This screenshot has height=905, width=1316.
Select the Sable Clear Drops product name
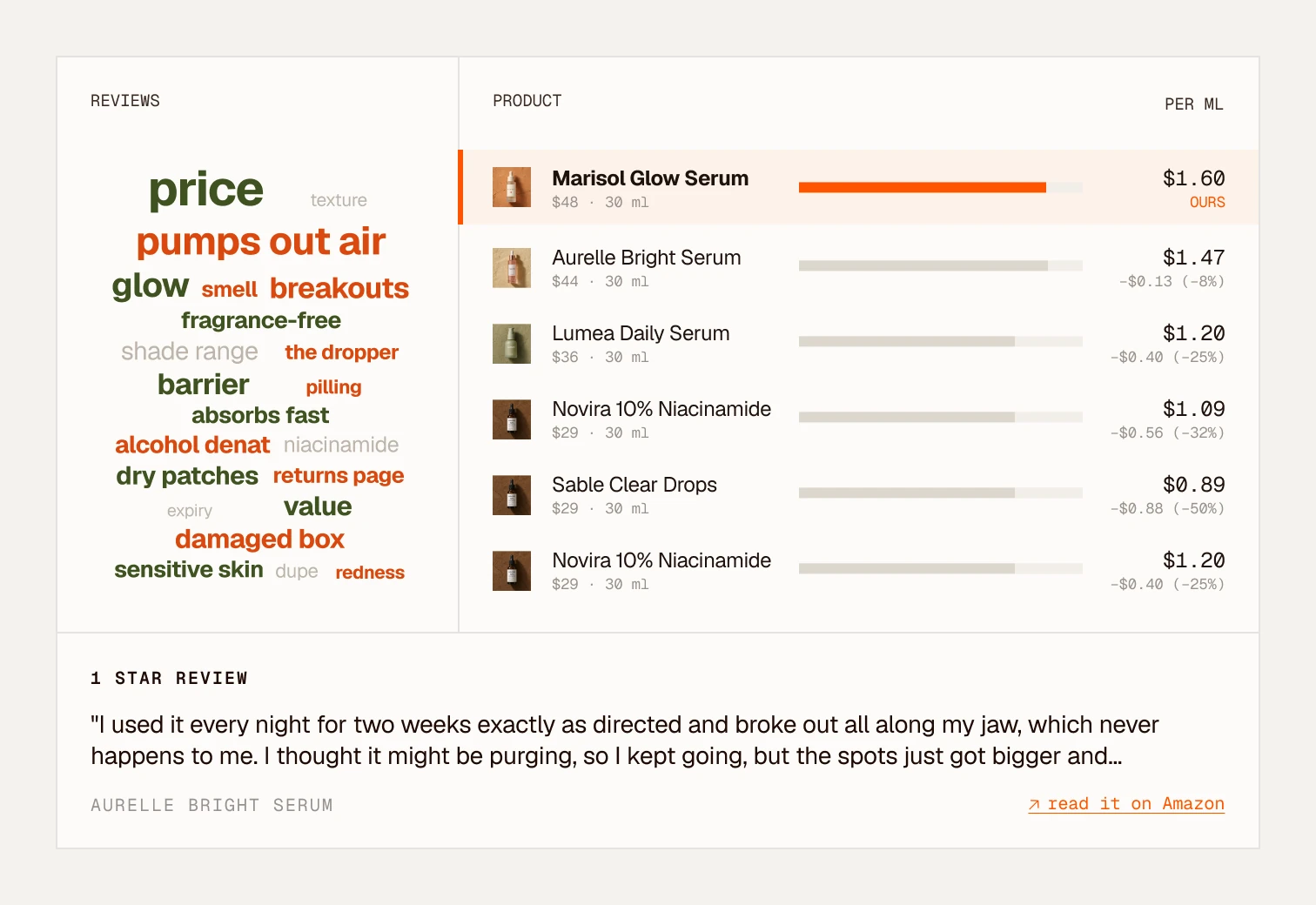tap(634, 485)
